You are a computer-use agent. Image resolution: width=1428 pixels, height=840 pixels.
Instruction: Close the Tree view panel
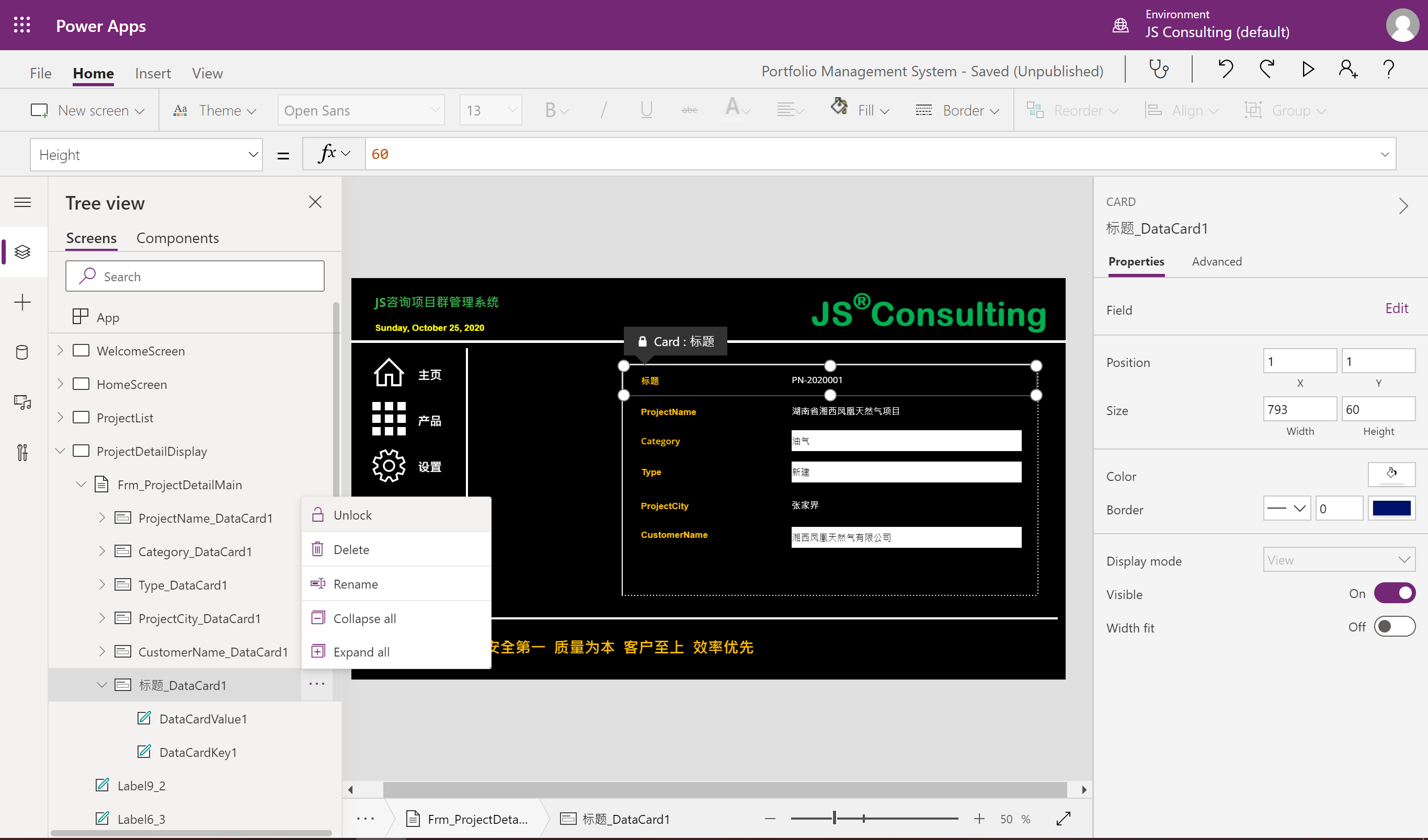tap(315, 202)
